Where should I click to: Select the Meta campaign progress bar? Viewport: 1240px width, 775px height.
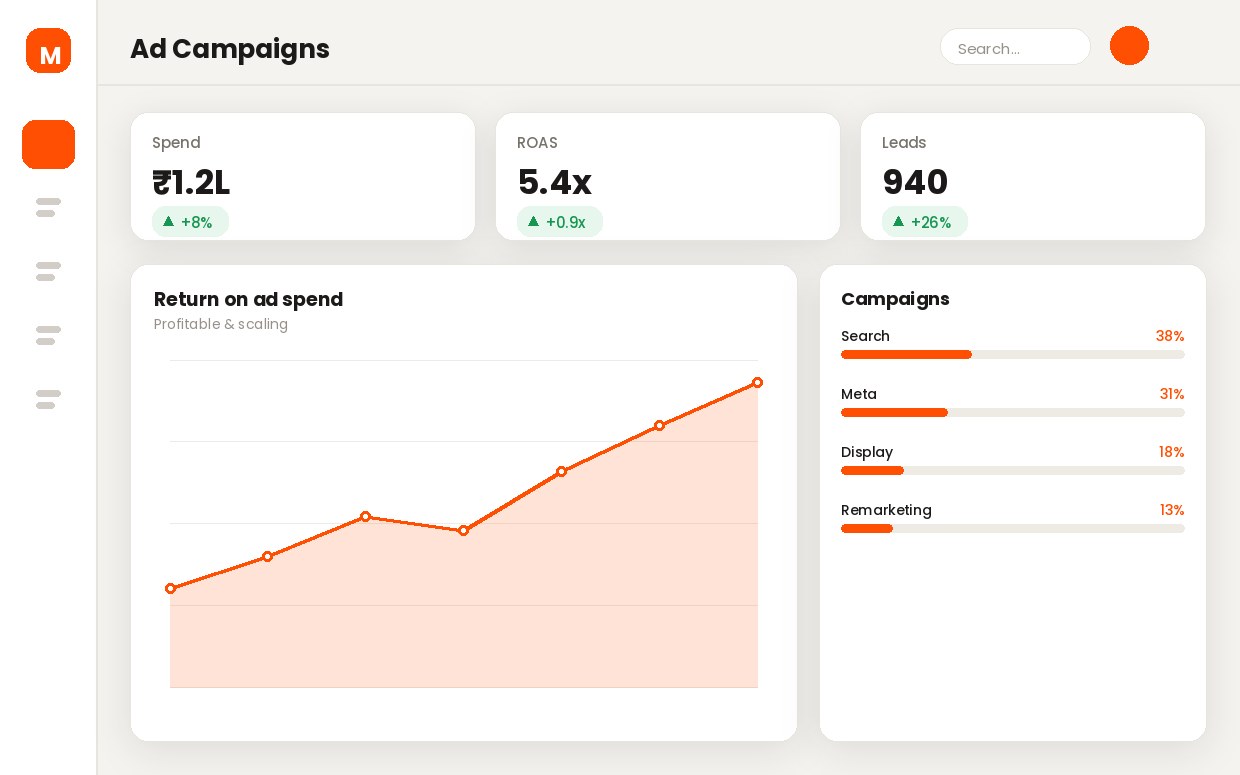1013,413
